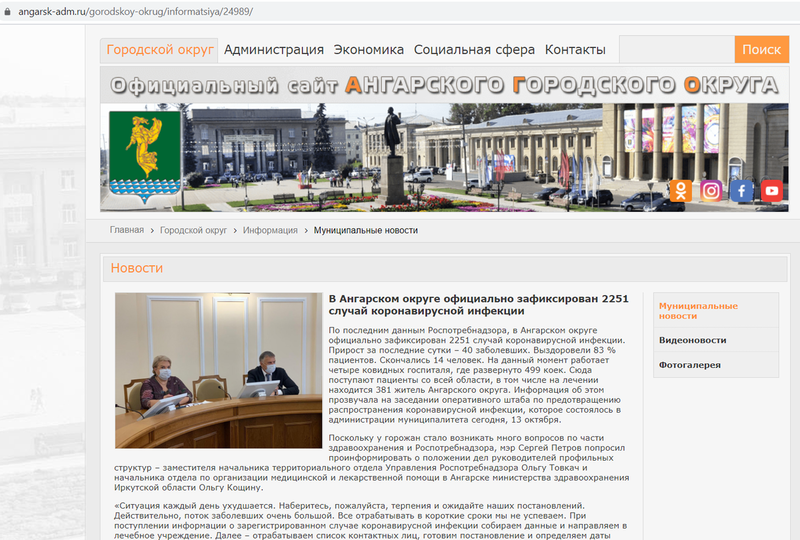Click the padlock icon in address bar
The height and width of the screenshot is (540, 800).
point(7,11)
